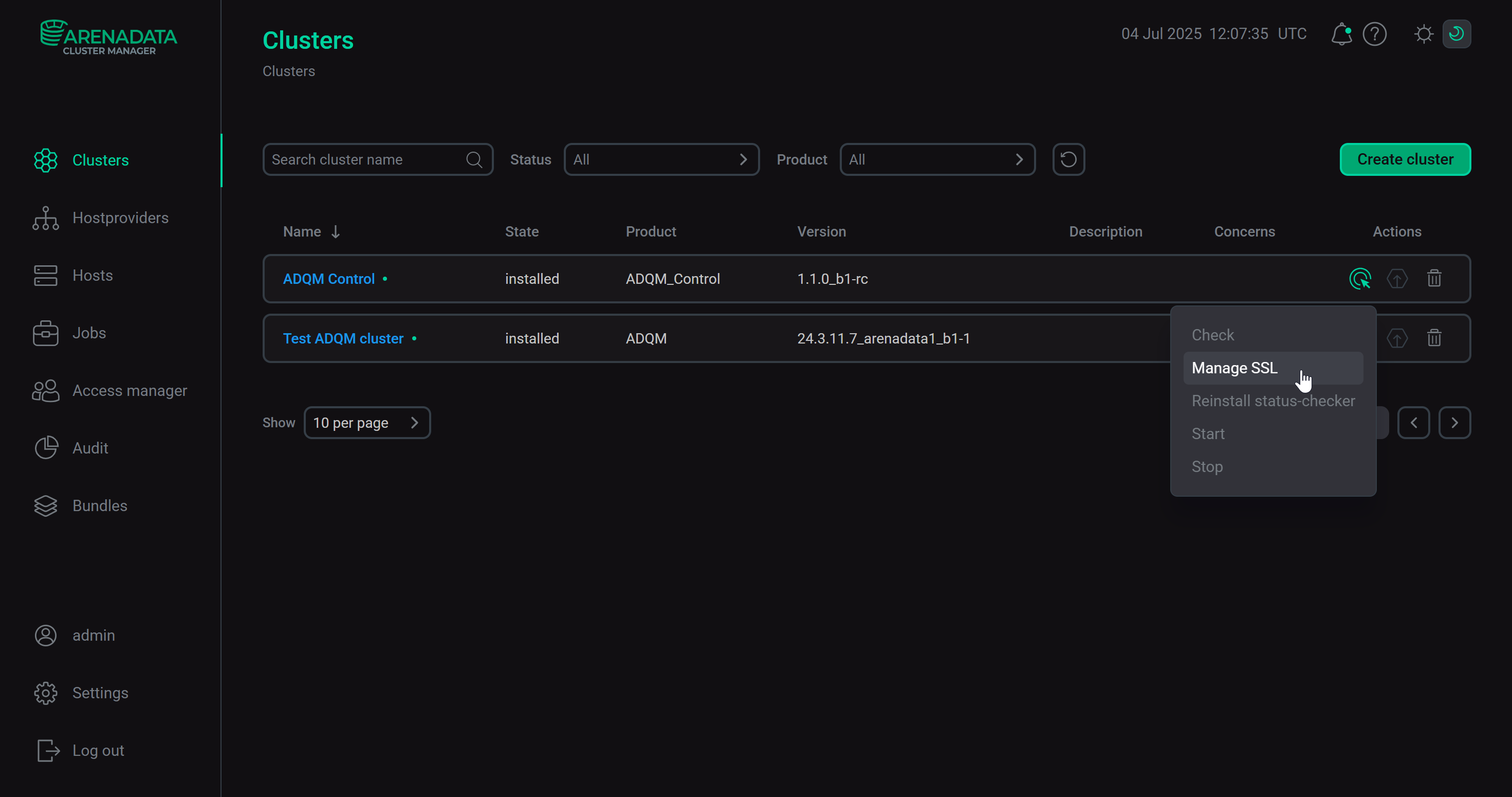1512x797 pixels.
Task: Toggle sort order on Name column
Action: tap(334, 231)
